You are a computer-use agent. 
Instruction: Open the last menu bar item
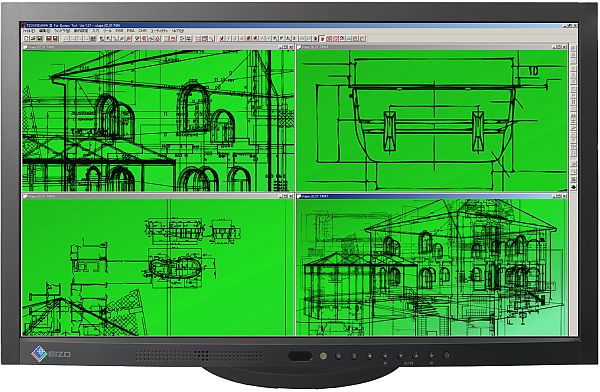[178, 31]
